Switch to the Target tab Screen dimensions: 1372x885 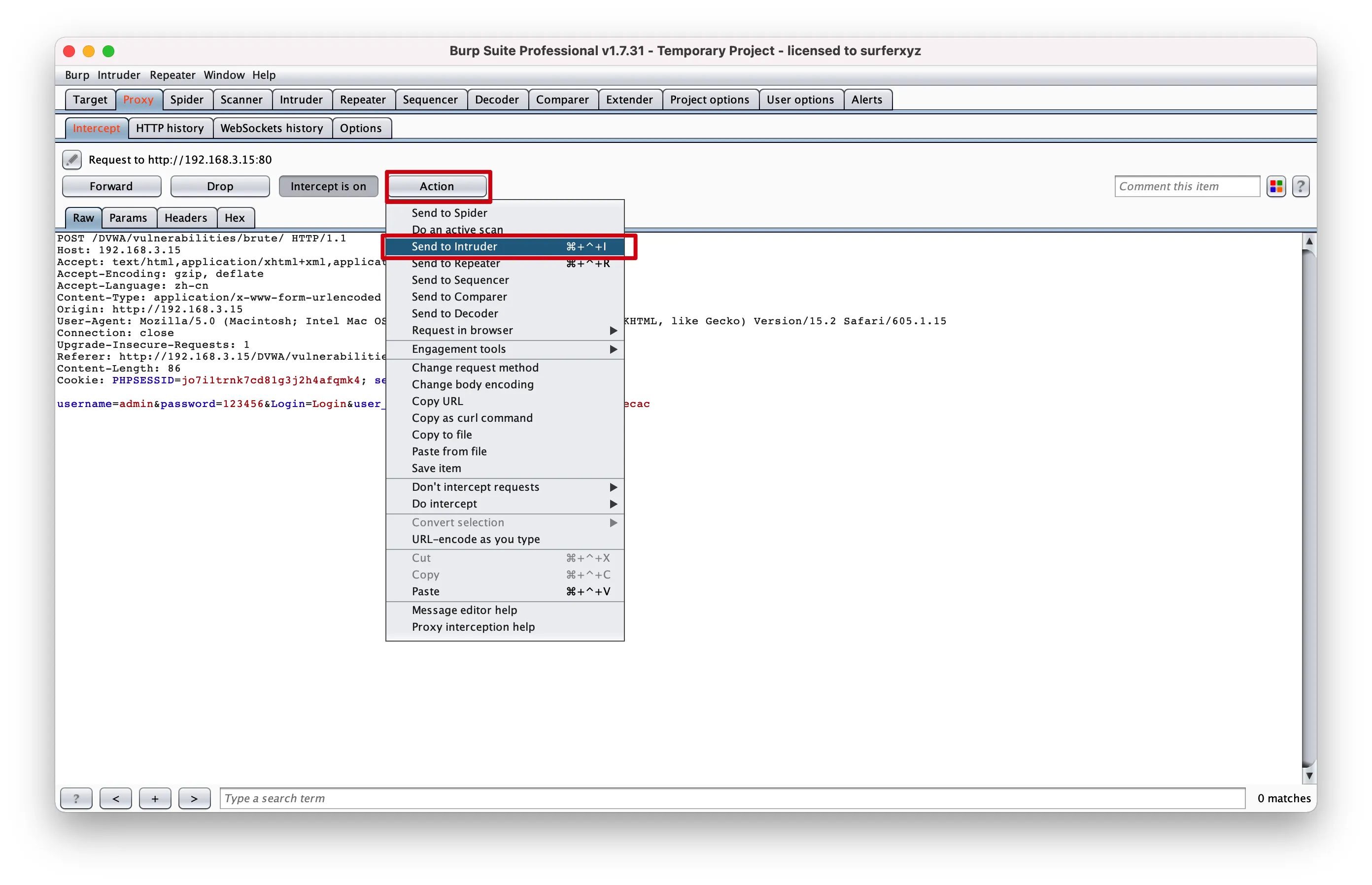[90, 100]
